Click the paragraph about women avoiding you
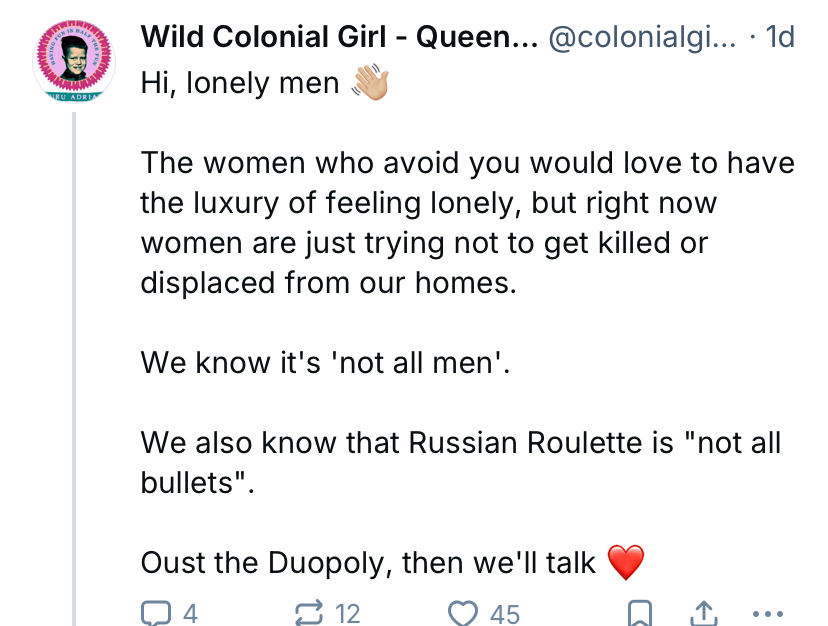Viewport: 828px width, 626px height. 460,221
